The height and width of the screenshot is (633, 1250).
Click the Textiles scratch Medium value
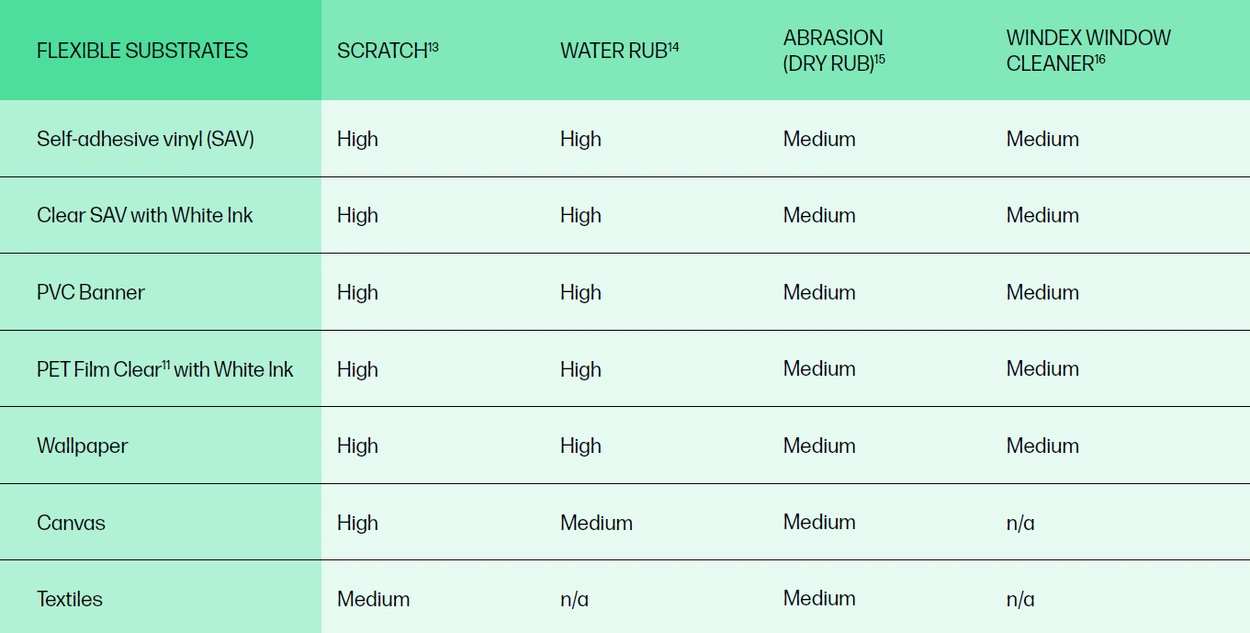coord(373,599)
